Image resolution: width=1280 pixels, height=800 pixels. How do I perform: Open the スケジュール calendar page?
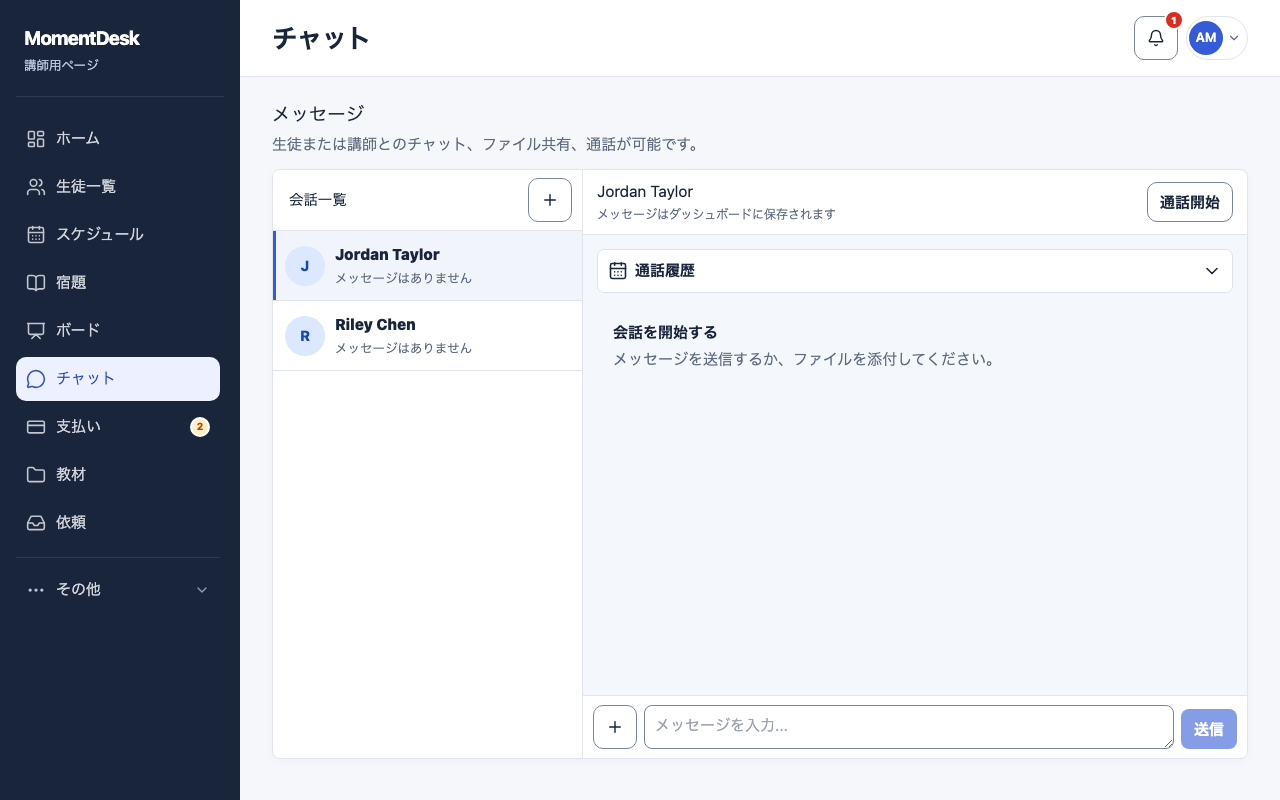pos(118,234)
